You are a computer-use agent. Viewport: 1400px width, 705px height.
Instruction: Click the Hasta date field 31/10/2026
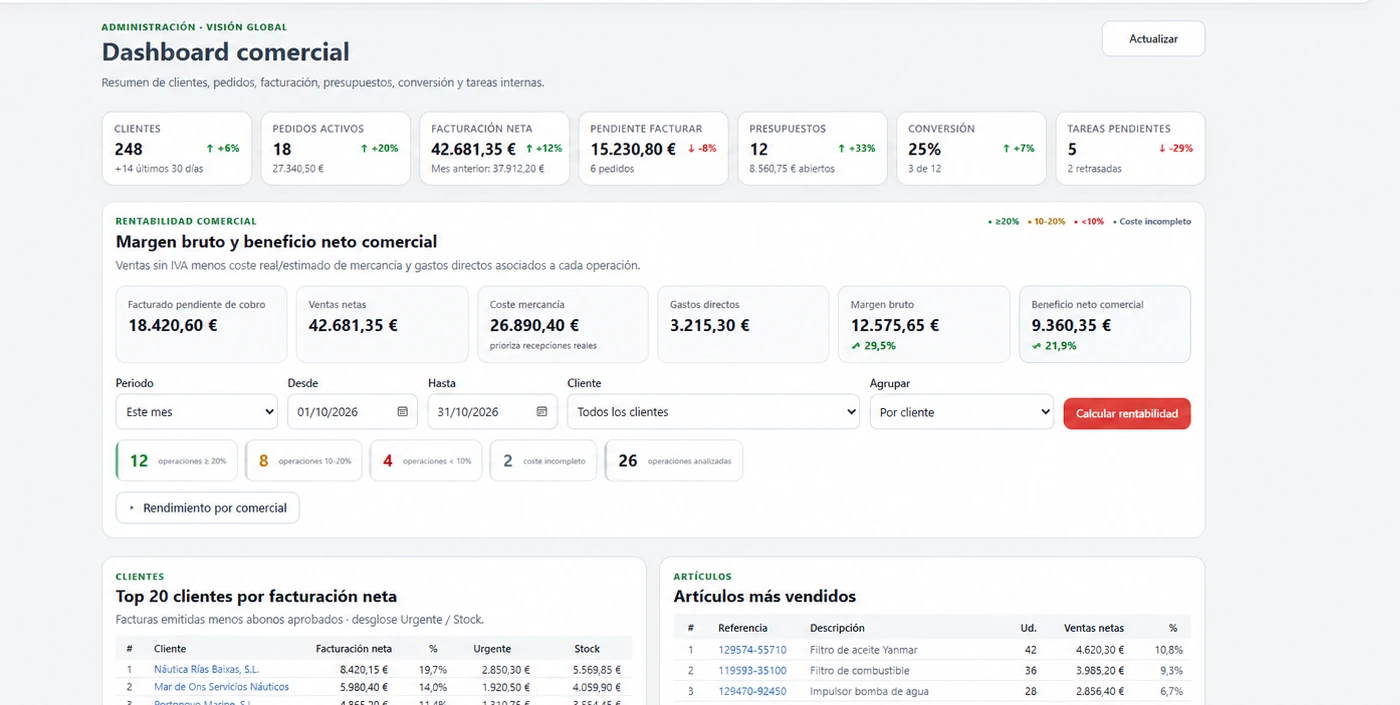tap(492, 412)
